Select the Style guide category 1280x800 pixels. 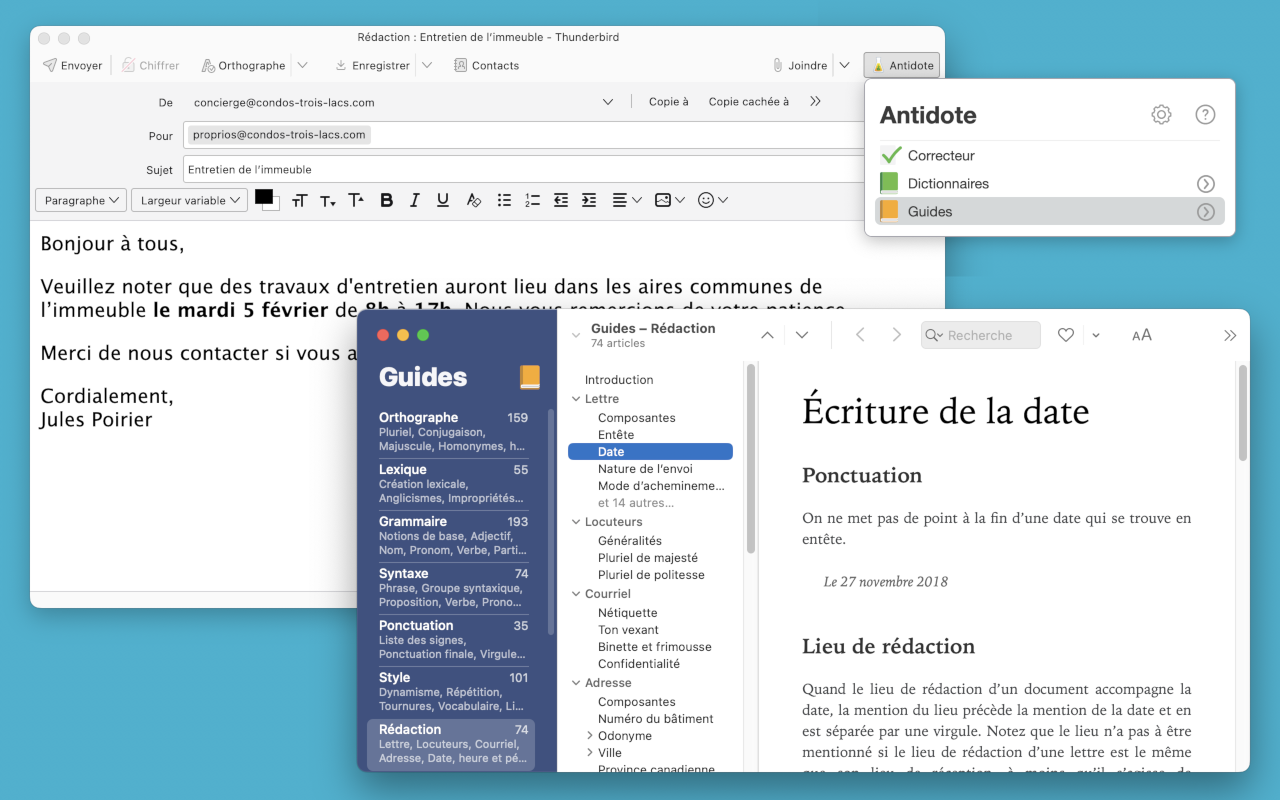point(453,692)
